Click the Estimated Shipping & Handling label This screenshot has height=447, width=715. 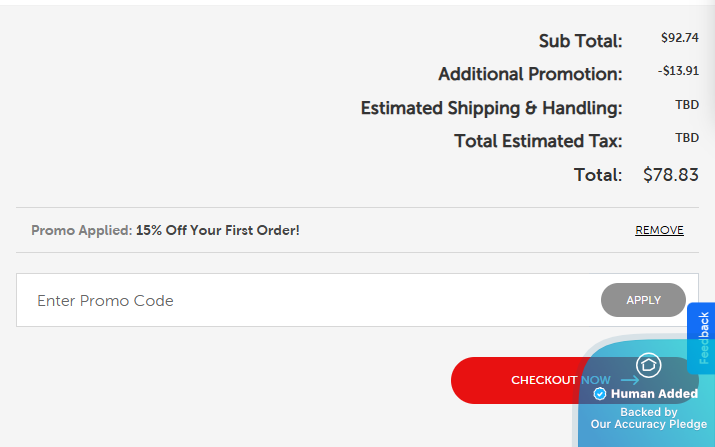point(491,108)
